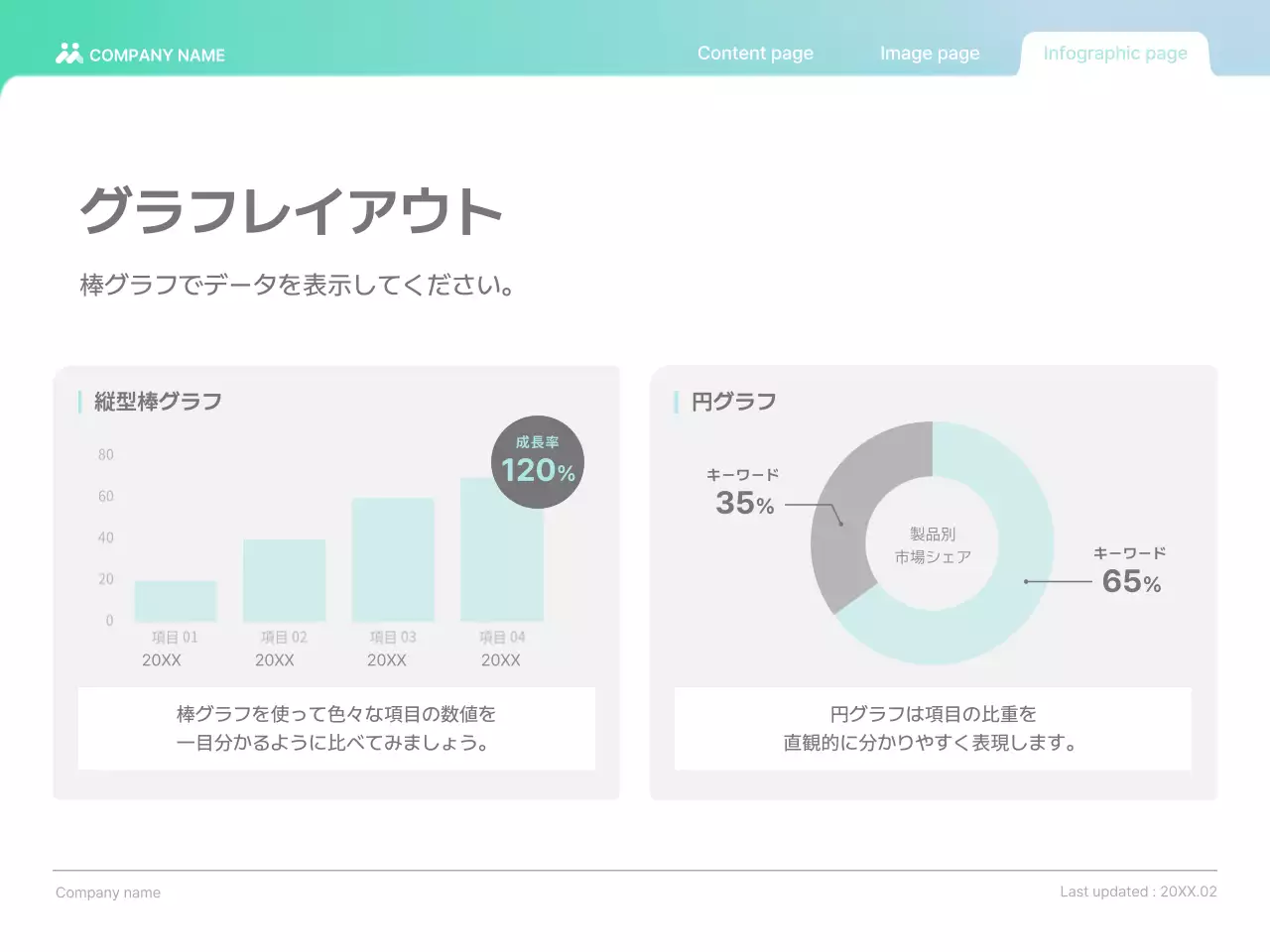Image resolution: width=1270 pixels, height=952 pixels.
Task: Click the 項目 03 axis label
Action: click(x=394, y=636)
